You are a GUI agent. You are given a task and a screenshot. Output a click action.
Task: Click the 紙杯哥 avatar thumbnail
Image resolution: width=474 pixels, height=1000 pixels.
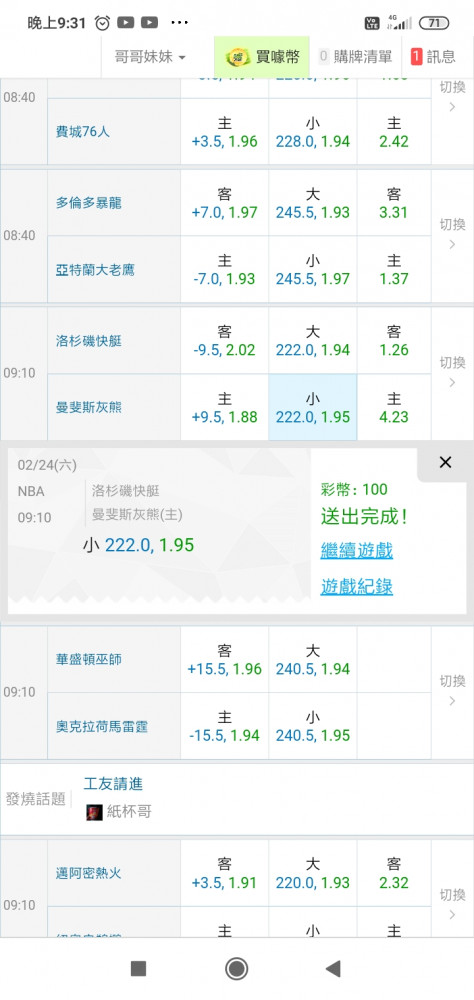pyautogui.click(x=94, y=812)
